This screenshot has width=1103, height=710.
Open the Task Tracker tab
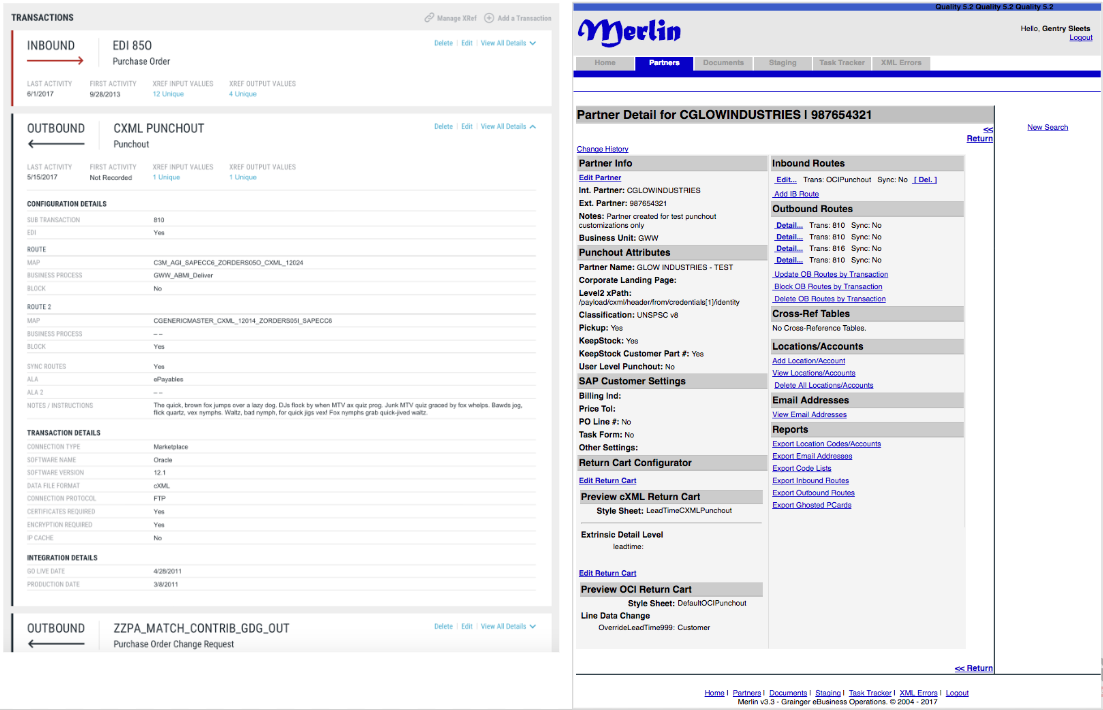point(841,63)
